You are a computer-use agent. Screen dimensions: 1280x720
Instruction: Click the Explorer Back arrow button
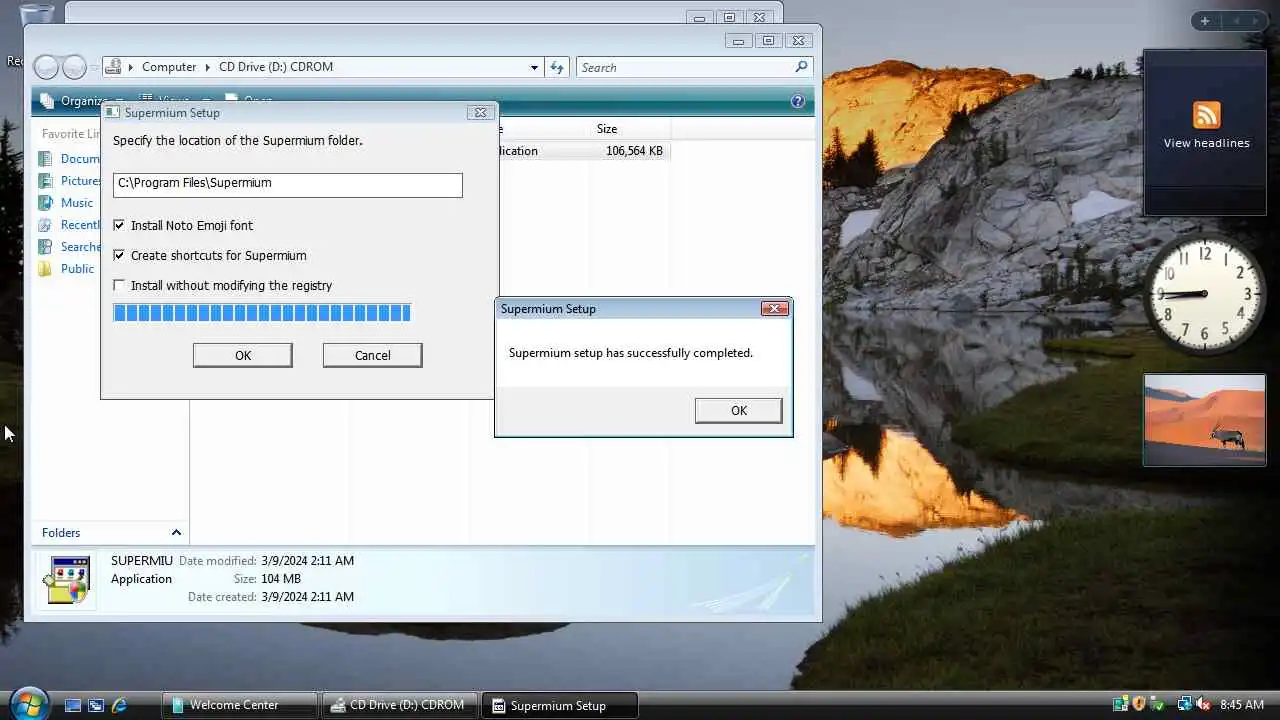click(x=46, y=67)
